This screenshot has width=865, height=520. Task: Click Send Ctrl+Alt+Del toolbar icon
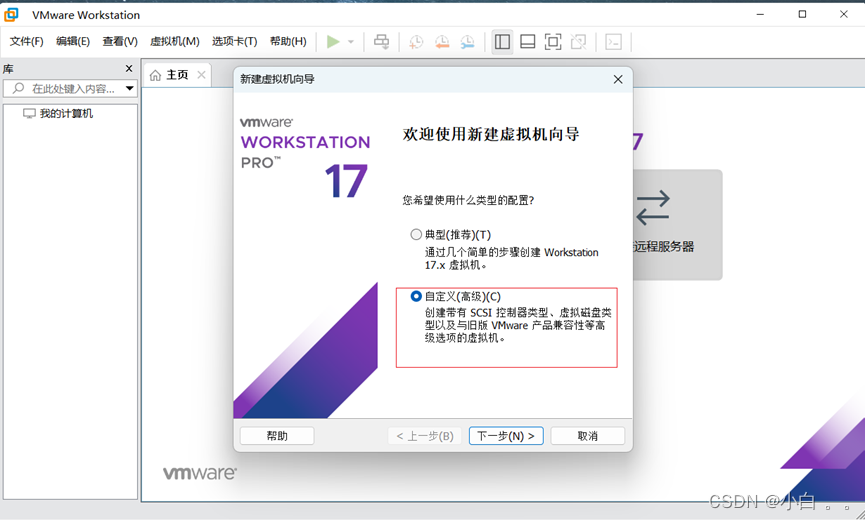pyautogui.click(x=381, y=42)
